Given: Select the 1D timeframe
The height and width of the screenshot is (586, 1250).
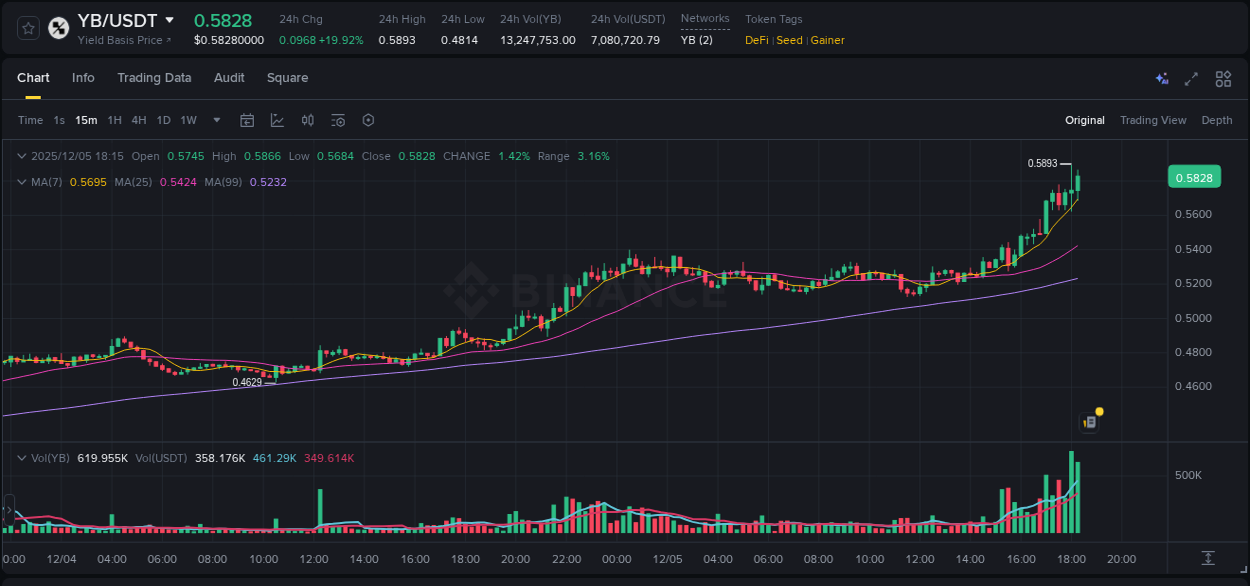Looking at the screenshot, I should click(x=163, y=119).
